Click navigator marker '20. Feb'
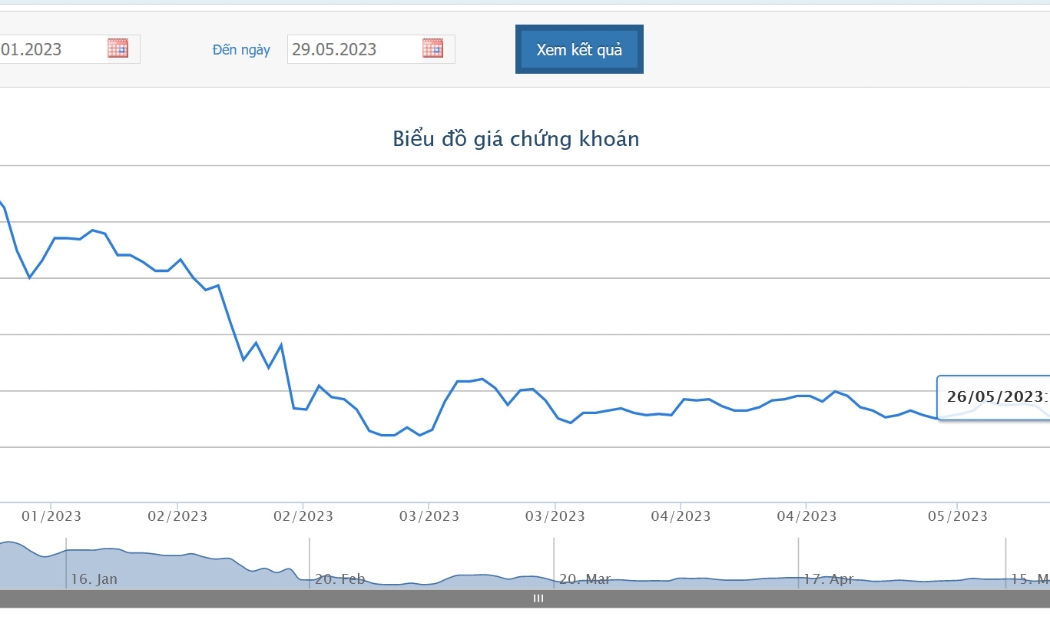Viewport: 1050px width, 630px height. (340, 579)
